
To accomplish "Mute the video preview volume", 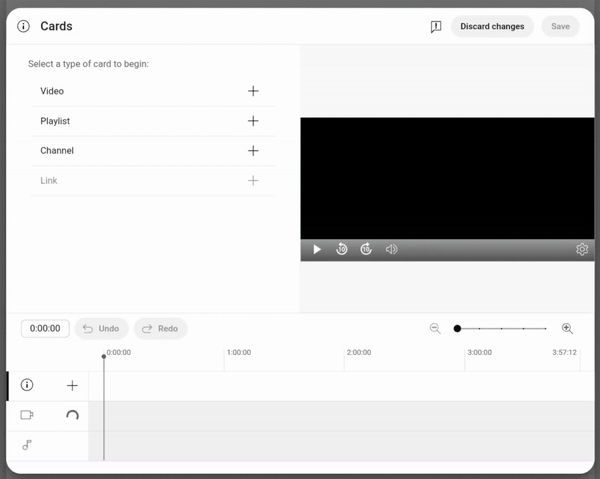I will [x=391, y=249].
